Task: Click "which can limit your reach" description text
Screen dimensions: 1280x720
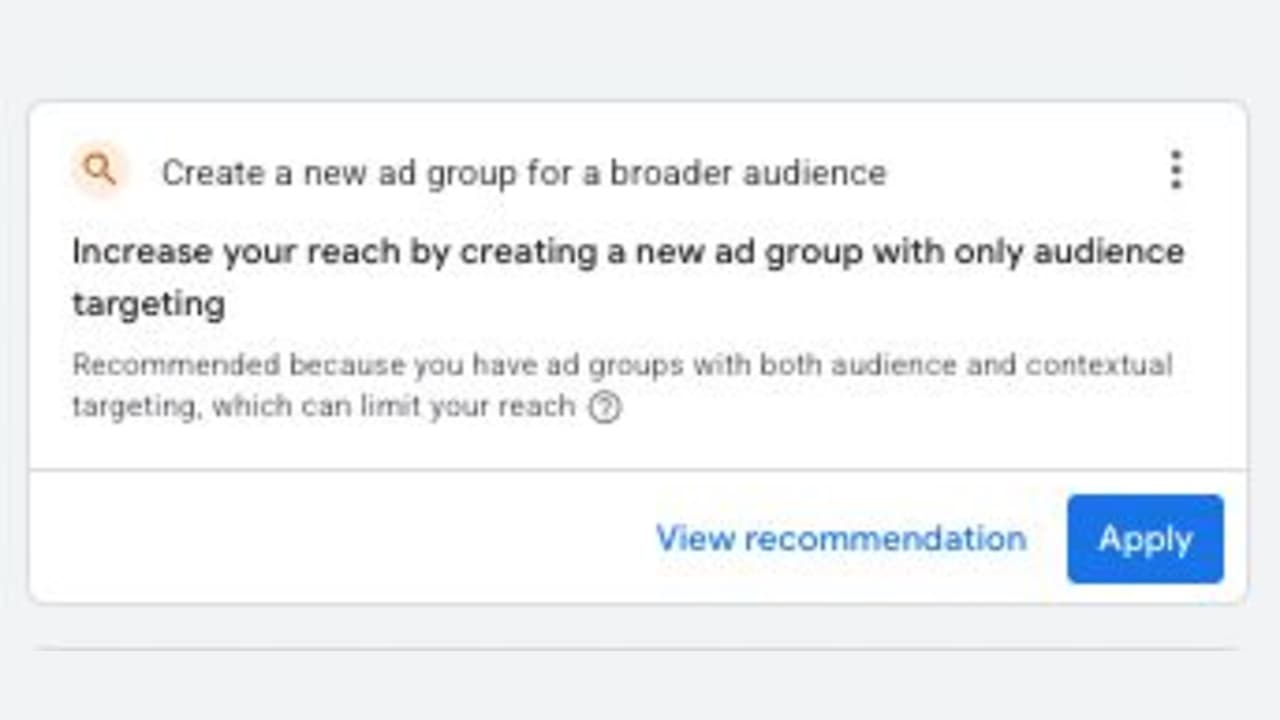Action: click(x=394, y=407)
